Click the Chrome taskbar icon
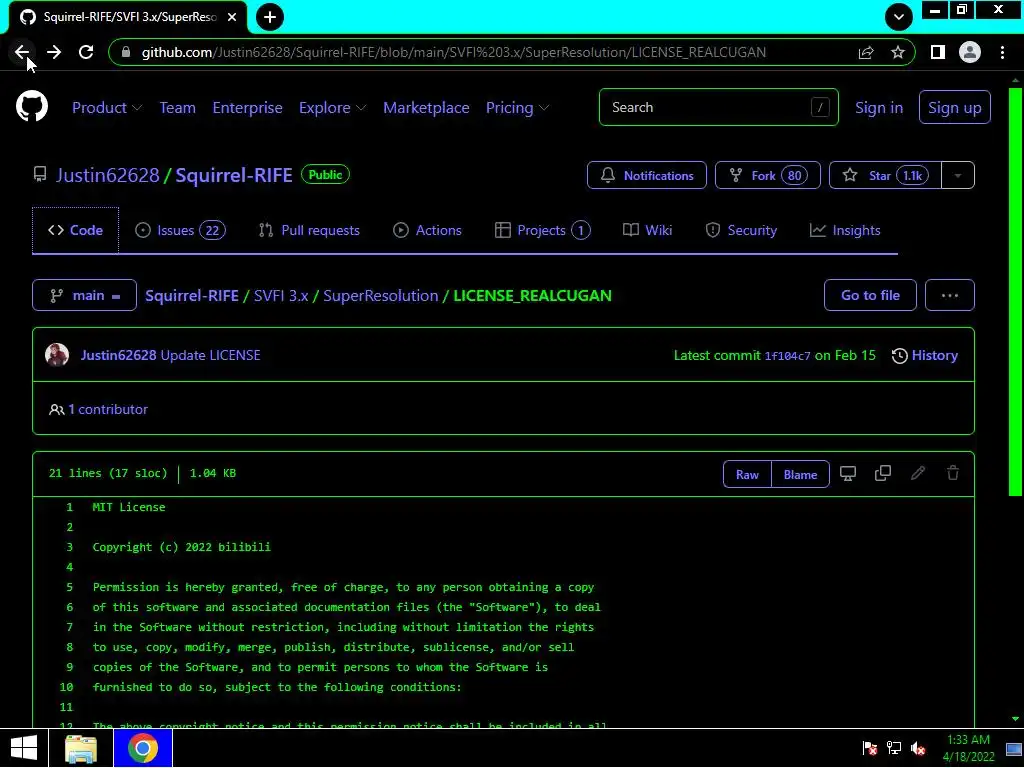 (143, 748)
